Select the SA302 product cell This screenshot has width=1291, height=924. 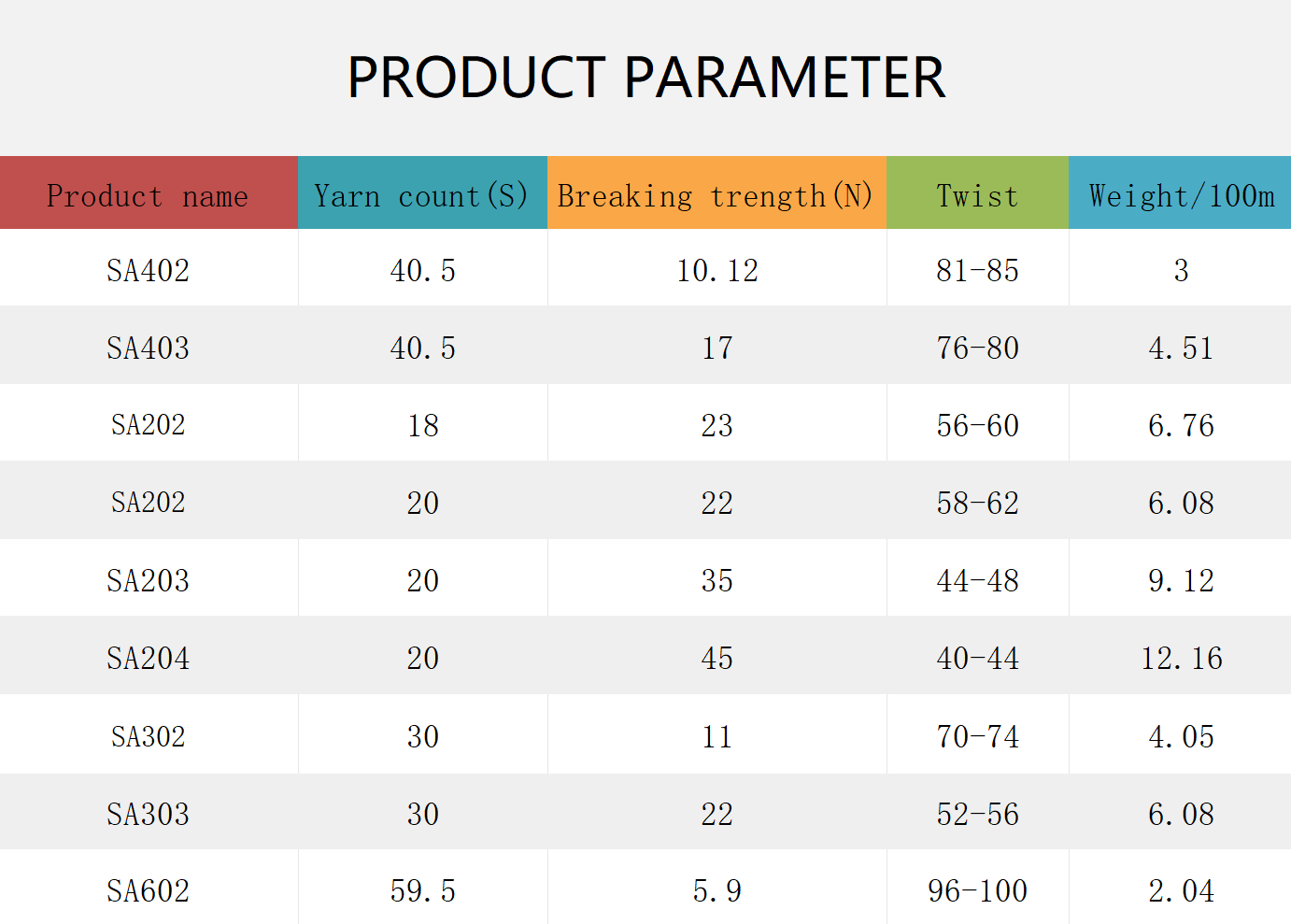point(149,736)
